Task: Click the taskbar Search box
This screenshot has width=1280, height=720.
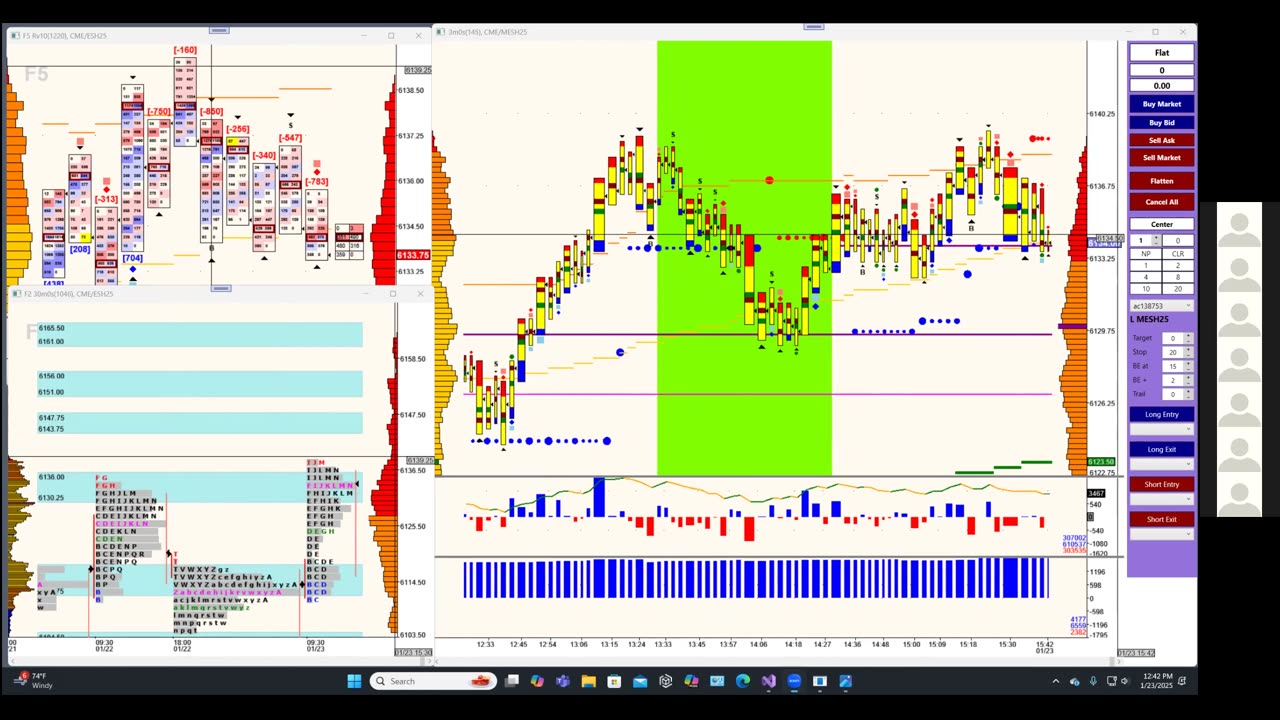Action: pyautogui.click(x=431, y=681)
